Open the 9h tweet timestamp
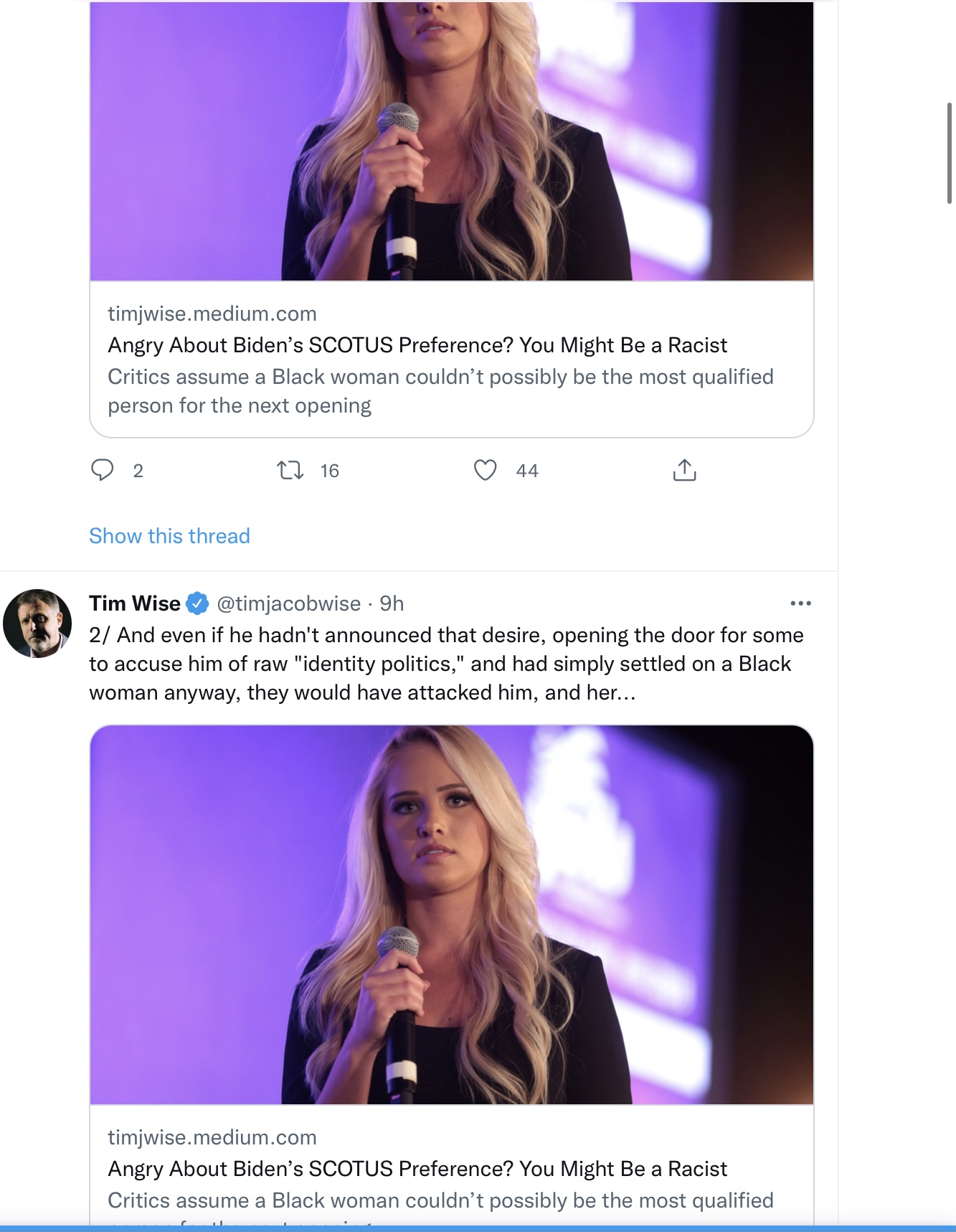This screenshot has width=956, height=1232. 392,603
